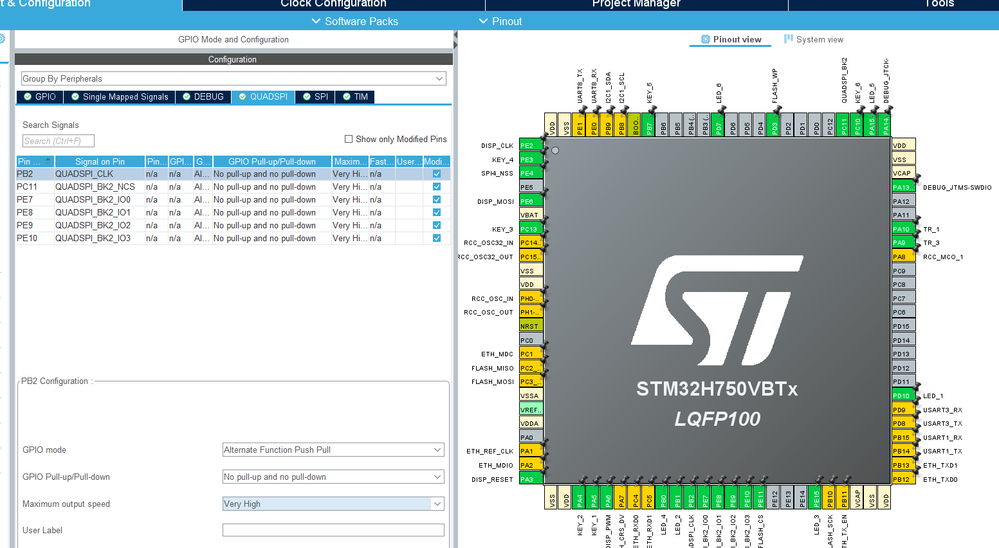Open the Maximum output speed dropdown
The height and width of the screenshot is (548, 999).
click(x=333, y=503)
